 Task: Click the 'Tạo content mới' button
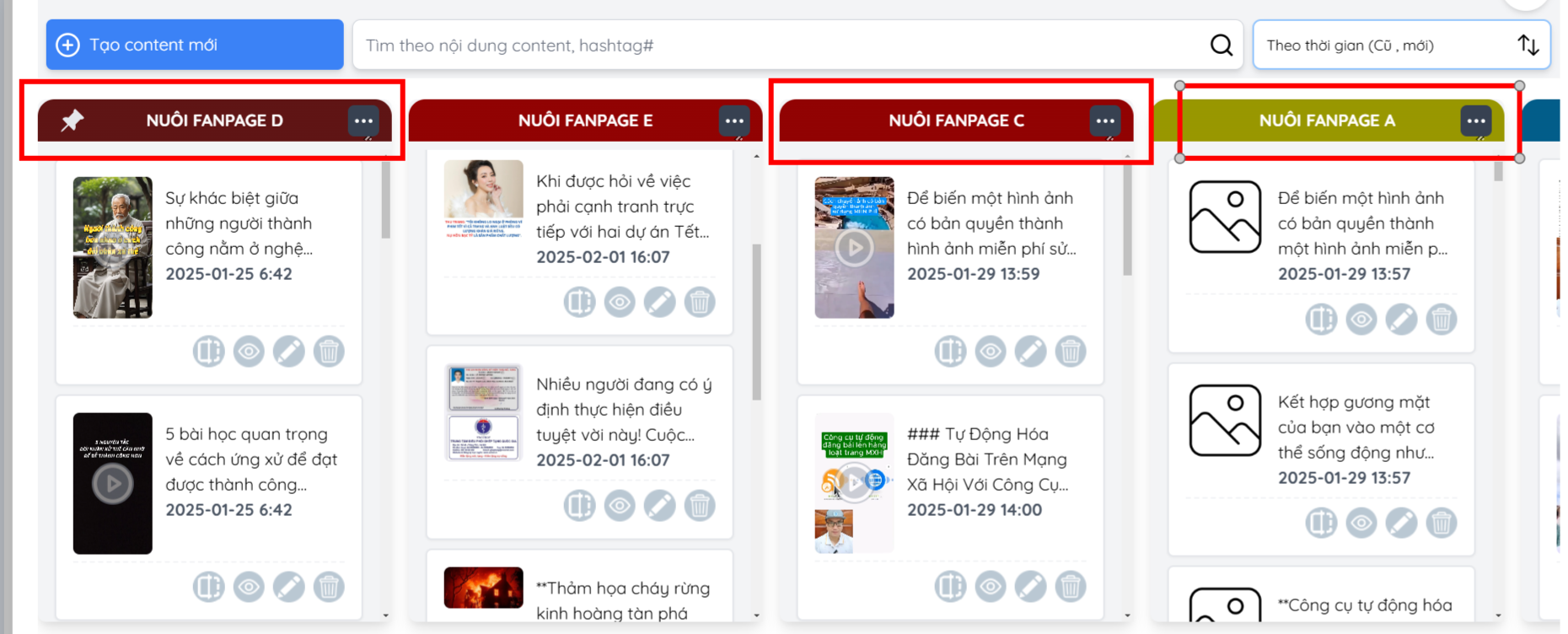pyautogui.click(x=195, y=45)
